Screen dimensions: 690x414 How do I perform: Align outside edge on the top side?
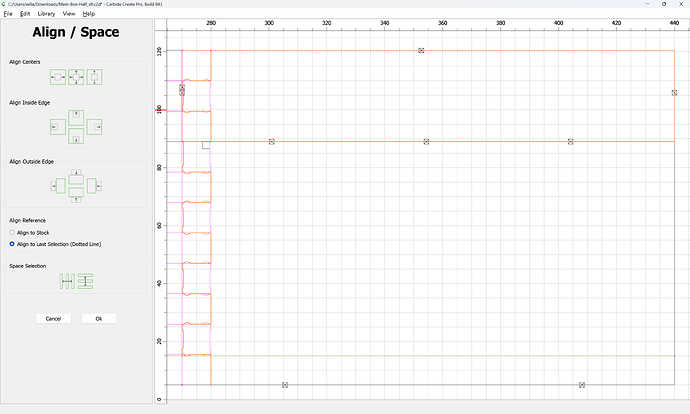pos(76,177)
